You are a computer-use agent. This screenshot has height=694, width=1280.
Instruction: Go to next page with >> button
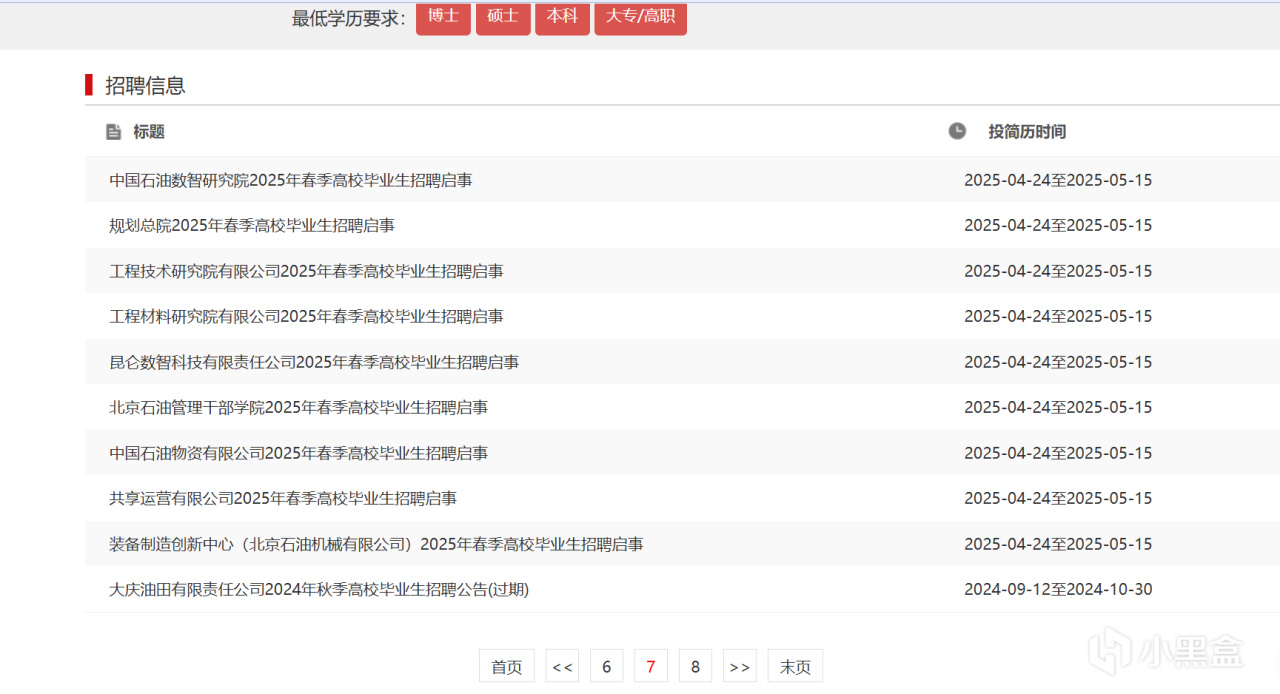pyautogui.click(x=740, y=666)
